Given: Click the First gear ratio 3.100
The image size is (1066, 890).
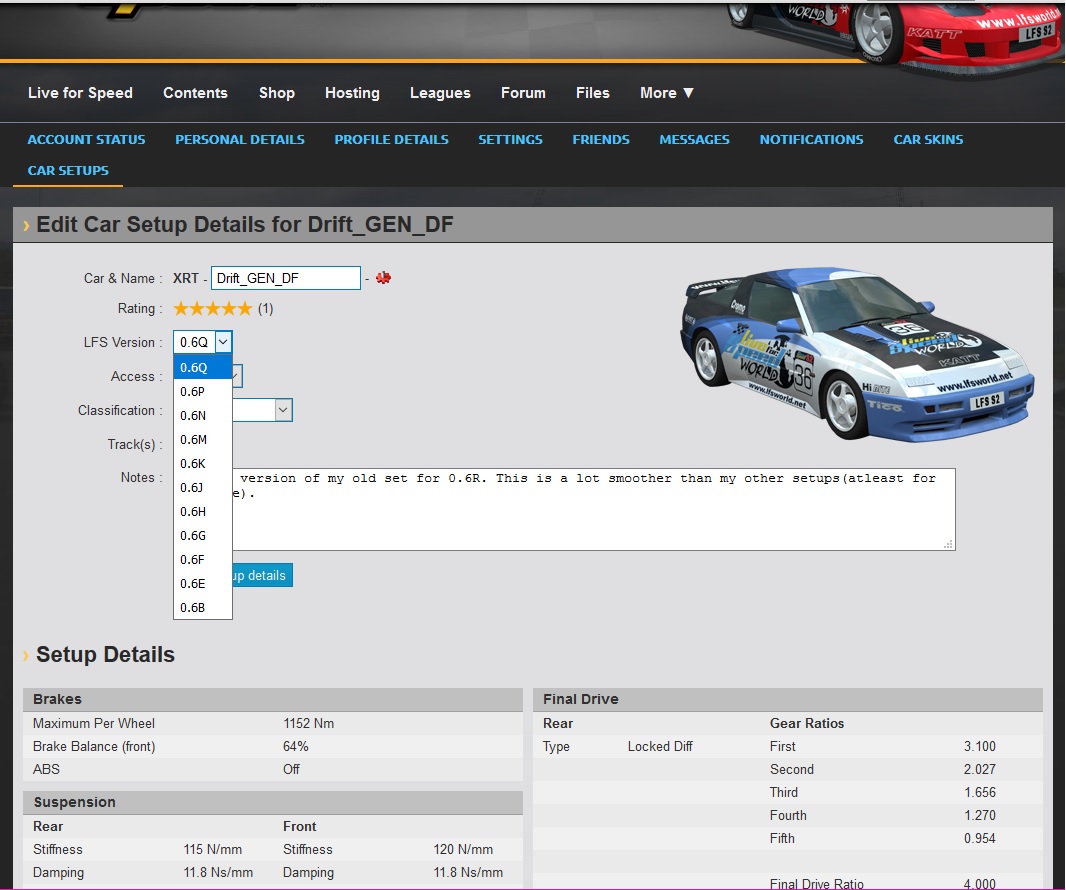Looking at the screenshot, I should [x=980, y=747].
